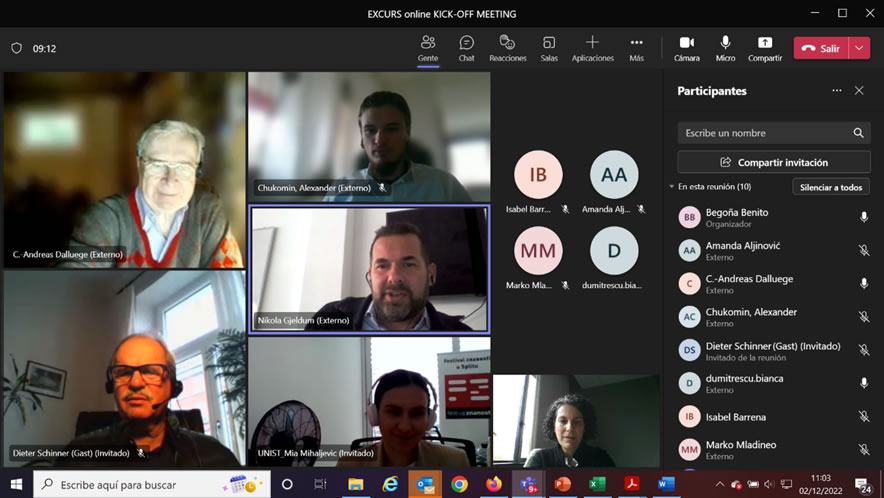884x498 pixels.
Task: Open PowerPoint from taskbar
Action: pyautogui.click(x=563, y=484)
